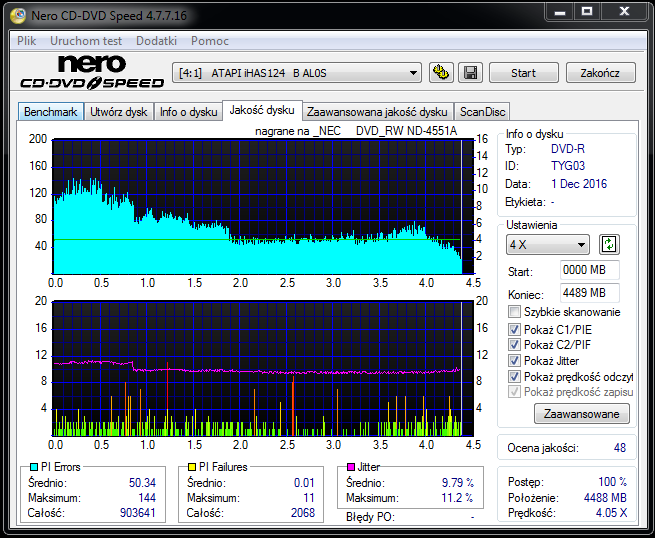This screenshot has width=655, height=538.
Task: Click the maximize window button
Action: (x=587, y=12)
